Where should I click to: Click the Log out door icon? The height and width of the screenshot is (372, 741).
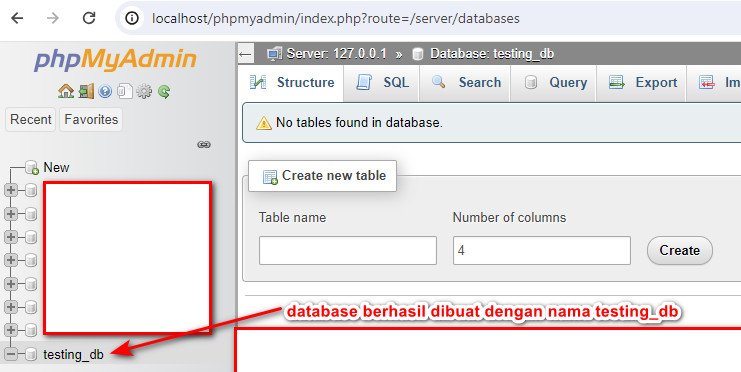[86, 91]
